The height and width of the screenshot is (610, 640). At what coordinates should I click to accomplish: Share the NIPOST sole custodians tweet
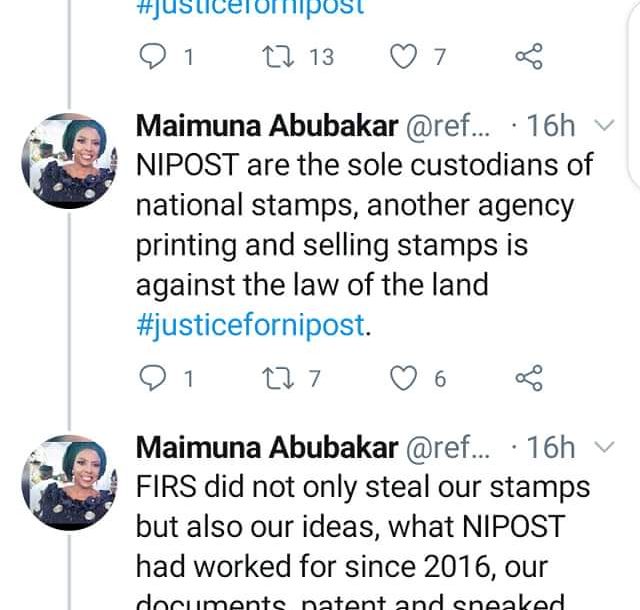[528, 378]
